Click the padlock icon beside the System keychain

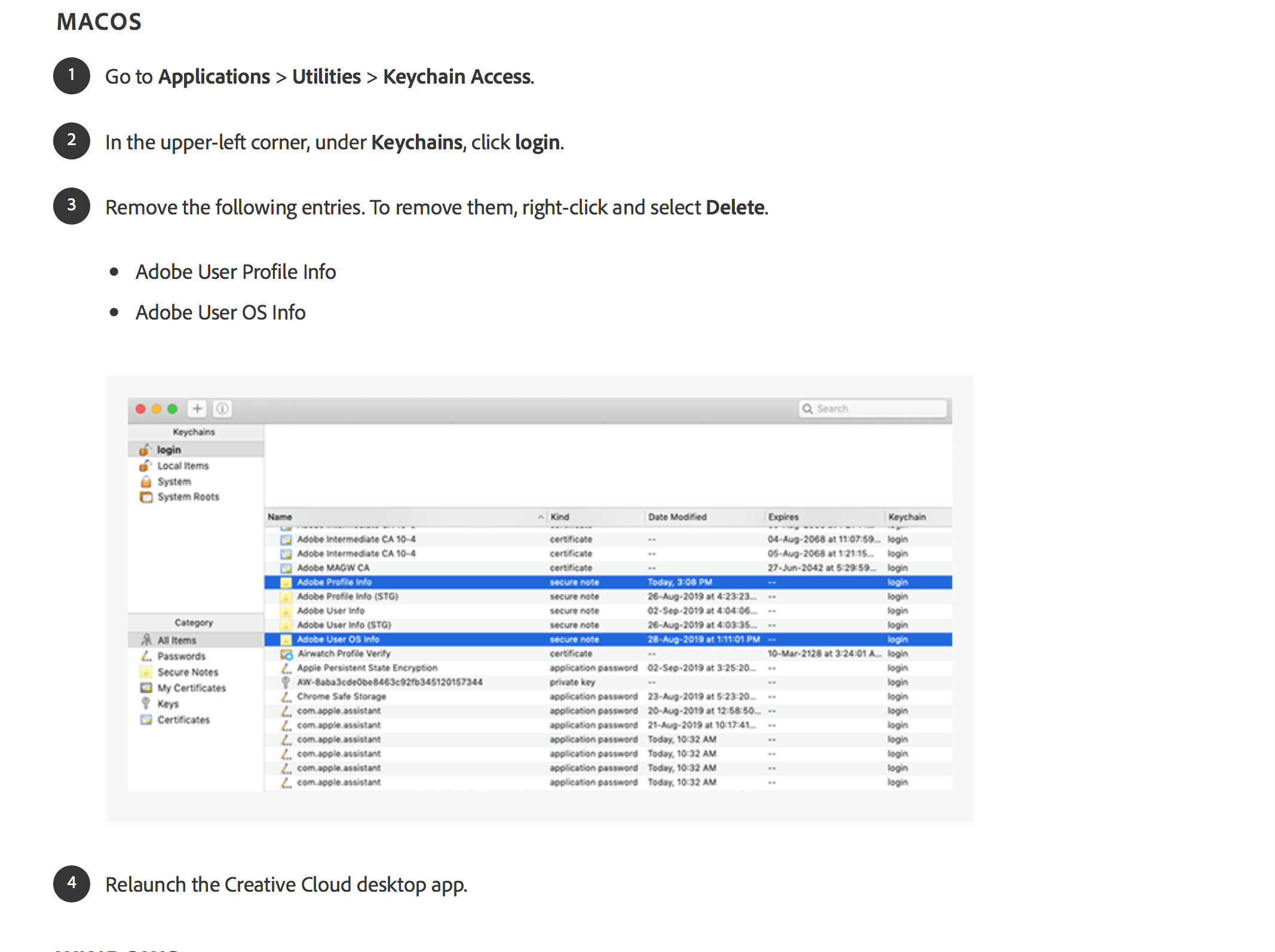(x=145, y=481)
